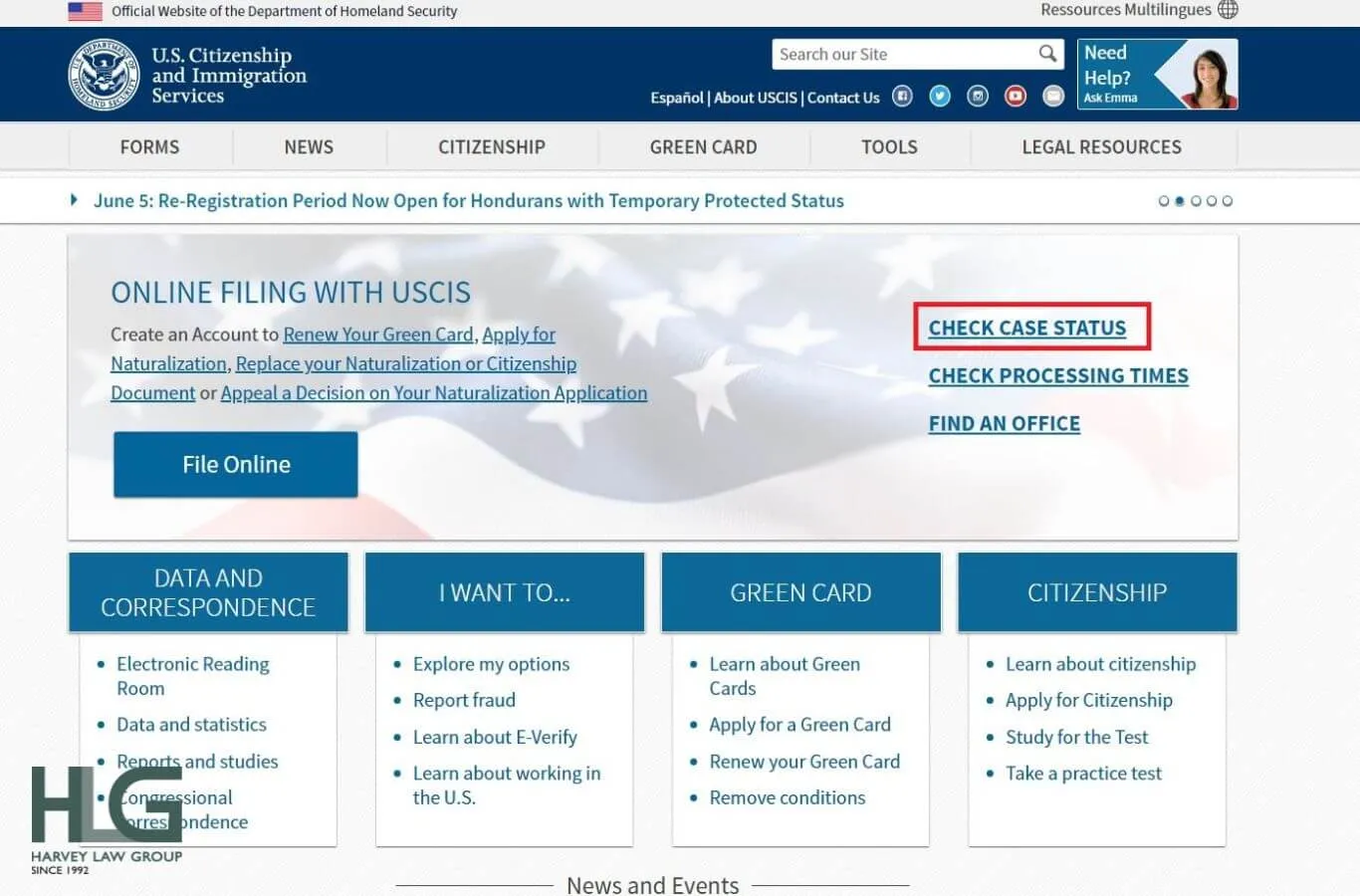Viewport: 1360px width, 896px height.
Task: Click the multilingual resources globe icon
Action: (1229, 10)
